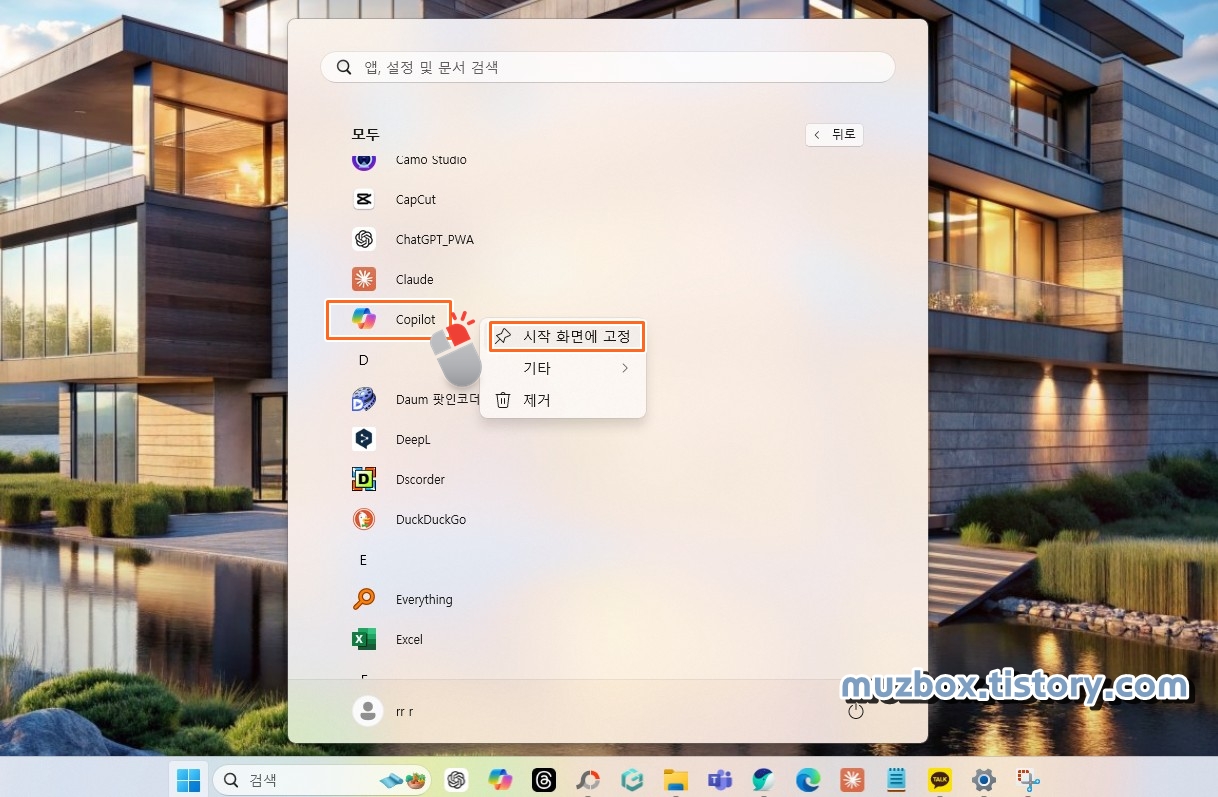The image size is (1218, 797).
Task: Open CapCut video editor
Action: tap(414, 199)
